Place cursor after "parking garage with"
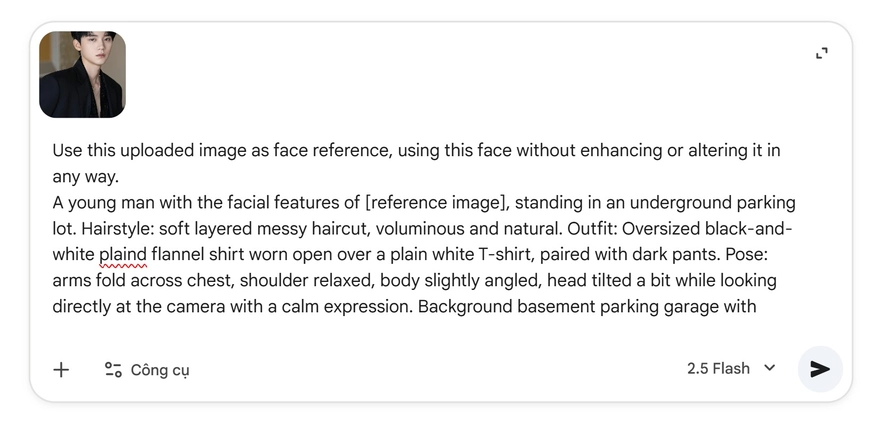This screenshot has height=428, width=880. [x=757, y=306]
